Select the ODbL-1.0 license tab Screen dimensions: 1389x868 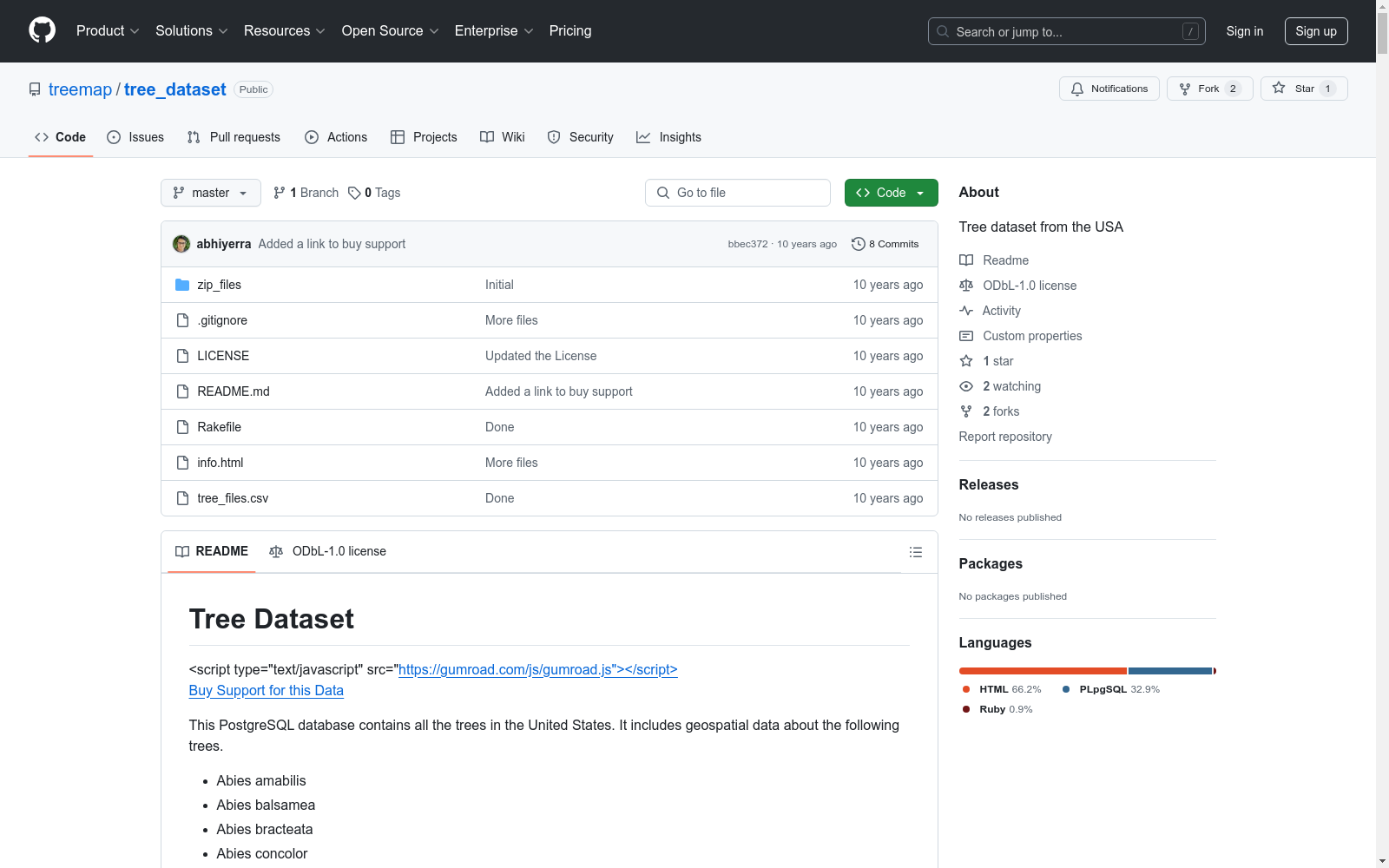coord(328,551)
